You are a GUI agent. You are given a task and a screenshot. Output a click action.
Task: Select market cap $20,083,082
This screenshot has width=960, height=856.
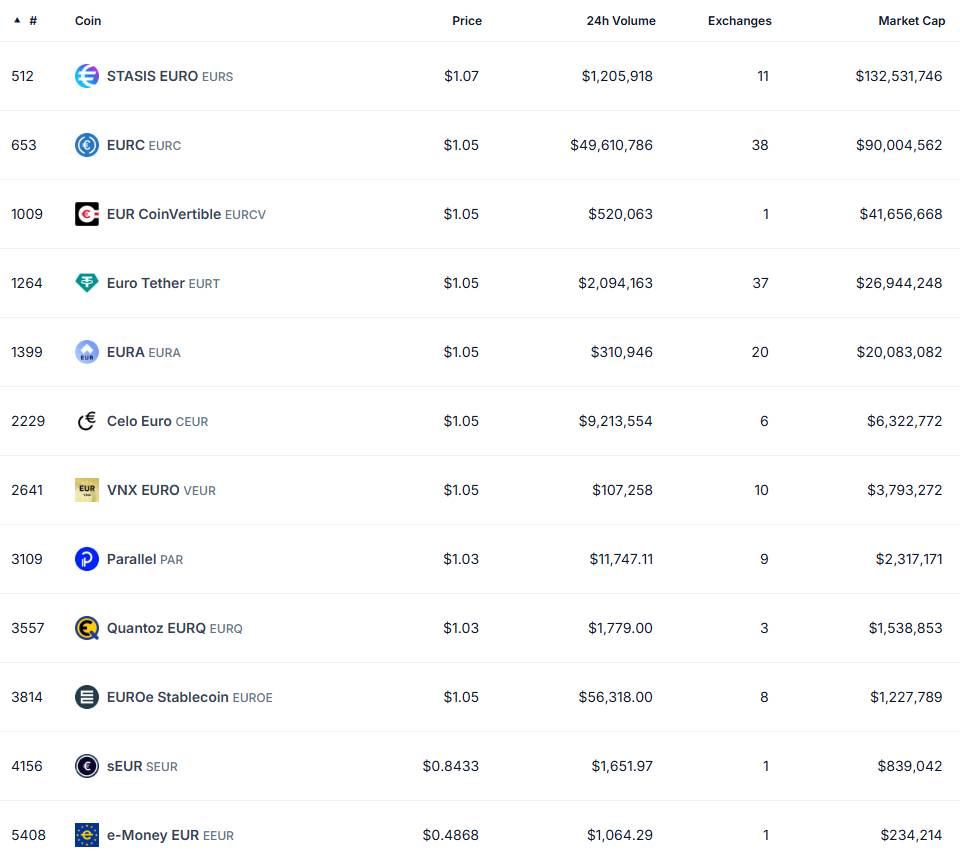point(899,352)
